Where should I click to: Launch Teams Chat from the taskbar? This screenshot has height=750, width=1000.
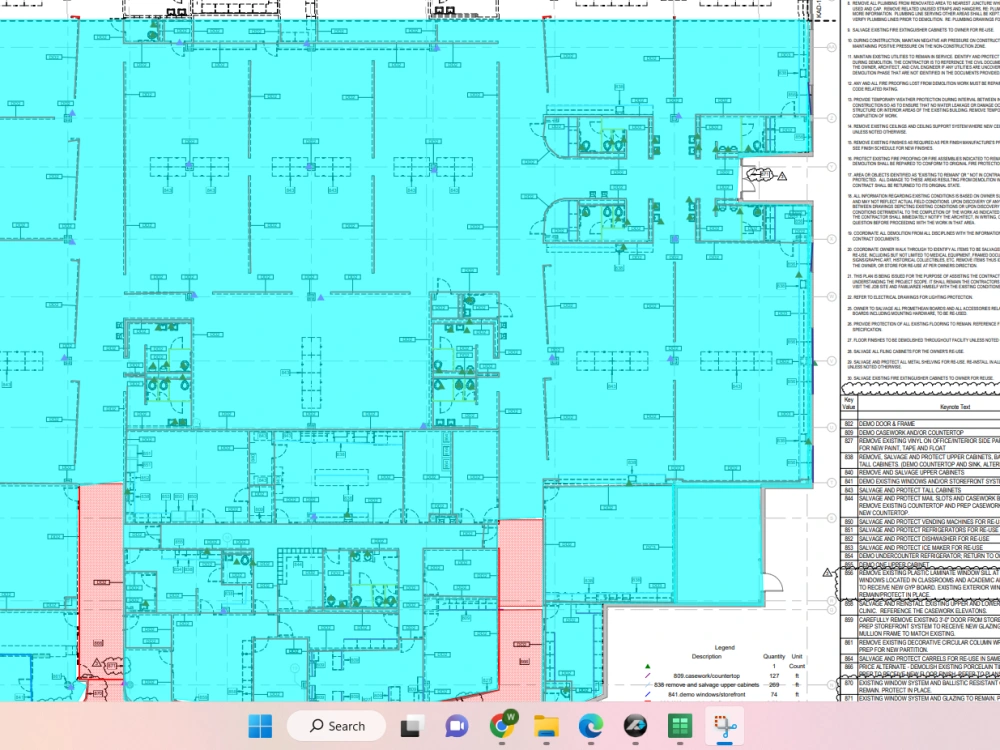click(457, 726)
